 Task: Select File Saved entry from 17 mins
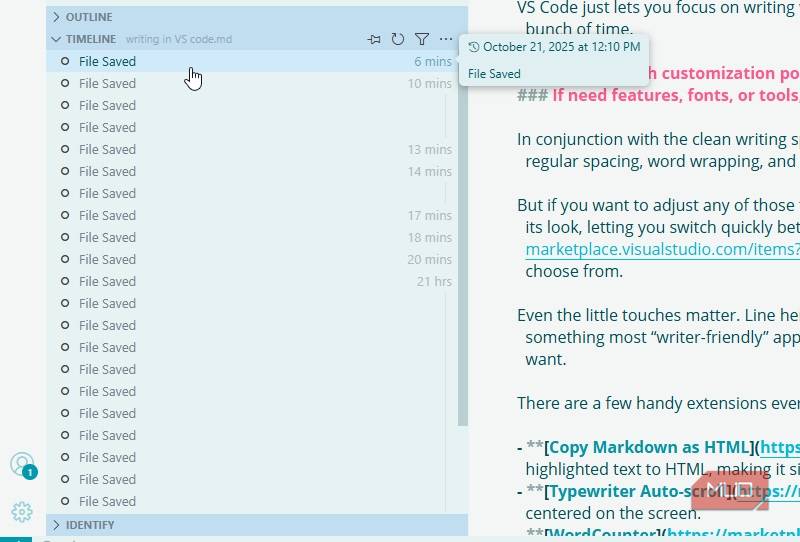pos(252,215)
